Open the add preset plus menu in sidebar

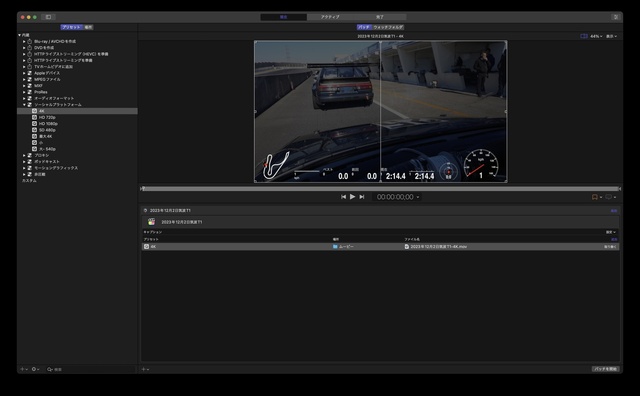click(x=24, y=369)
